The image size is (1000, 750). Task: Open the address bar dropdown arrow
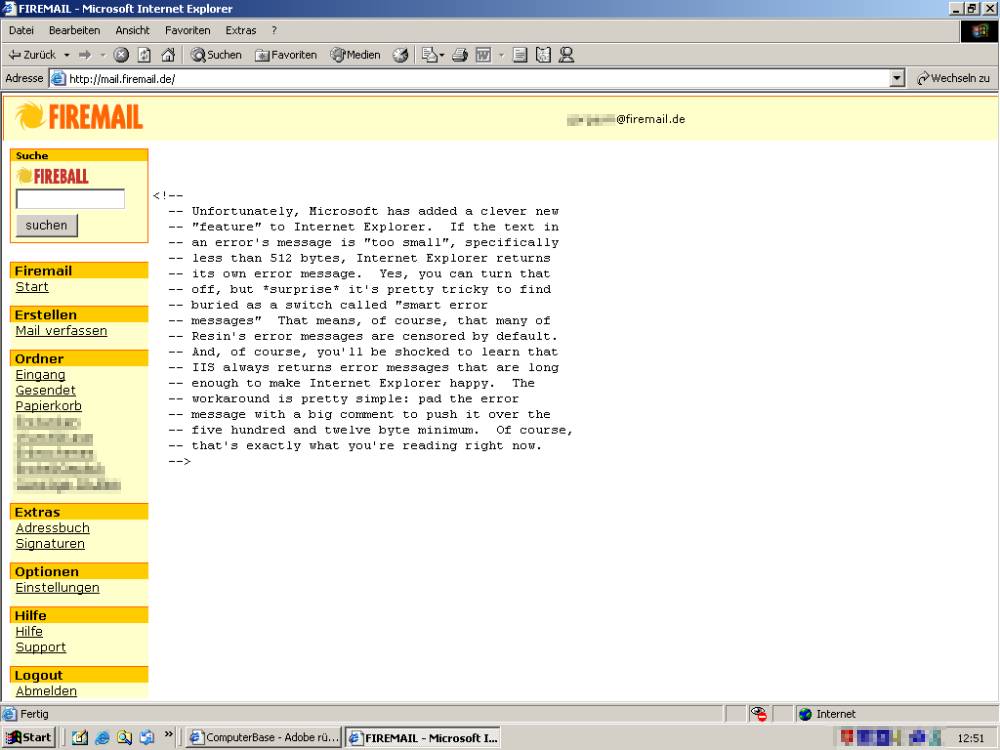897,78
